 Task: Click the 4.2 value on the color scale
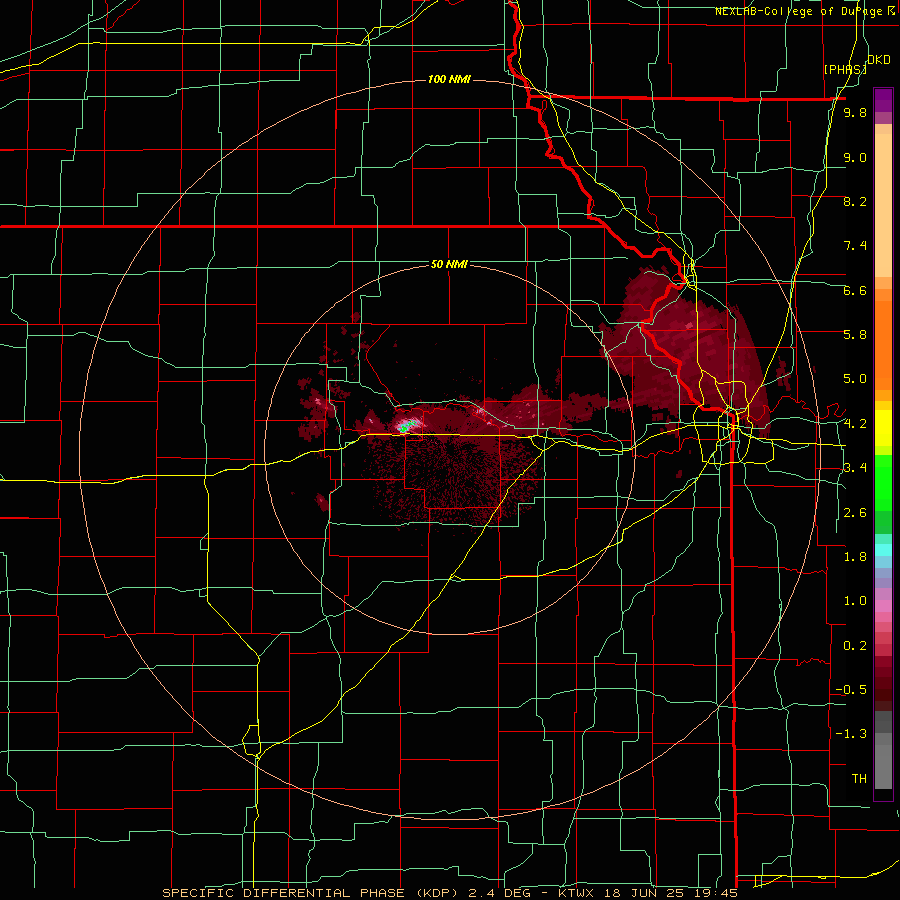855,423
